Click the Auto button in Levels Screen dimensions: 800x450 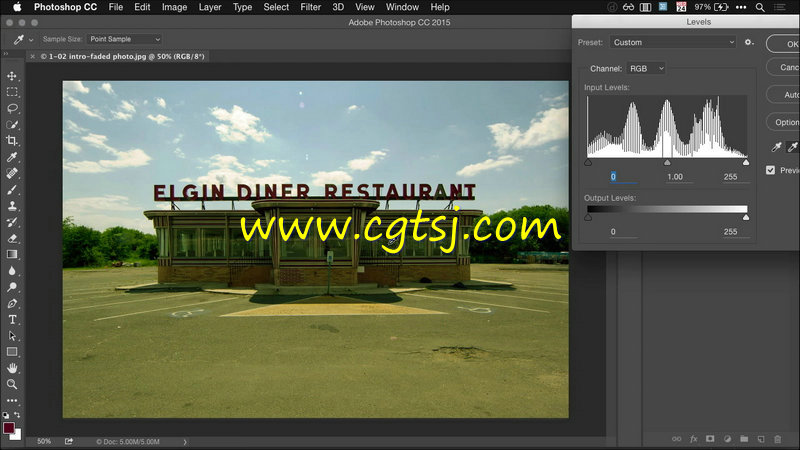[x=783, y=95]
